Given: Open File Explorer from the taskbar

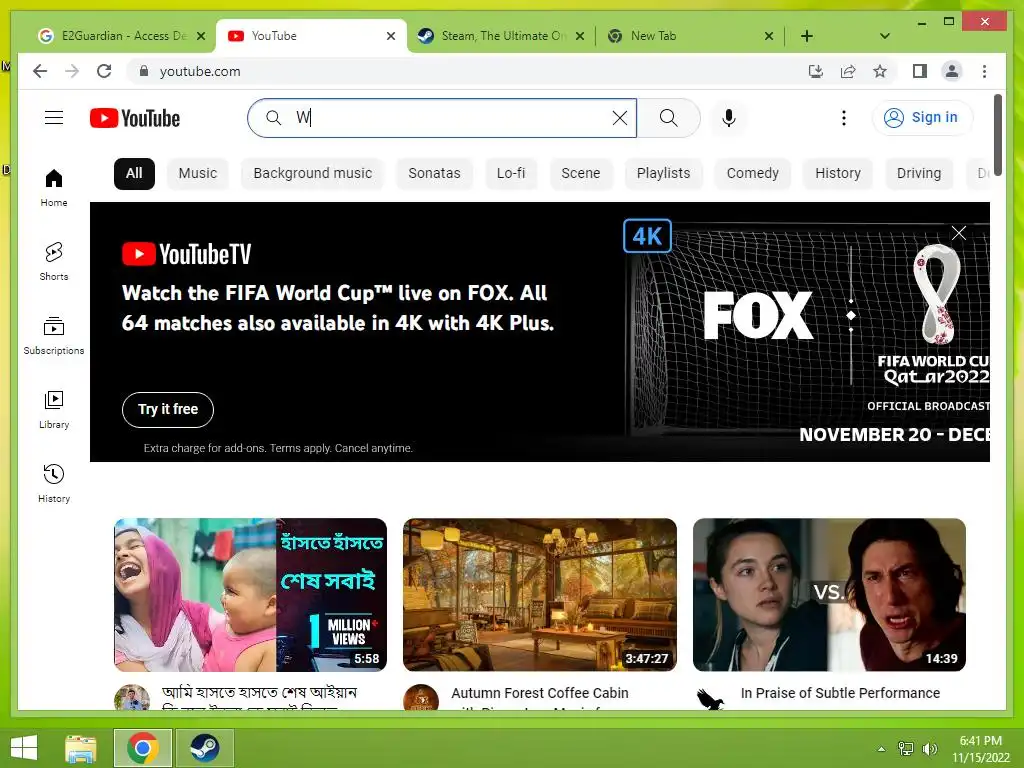Looking at the screenshot, I should (81, 748).
